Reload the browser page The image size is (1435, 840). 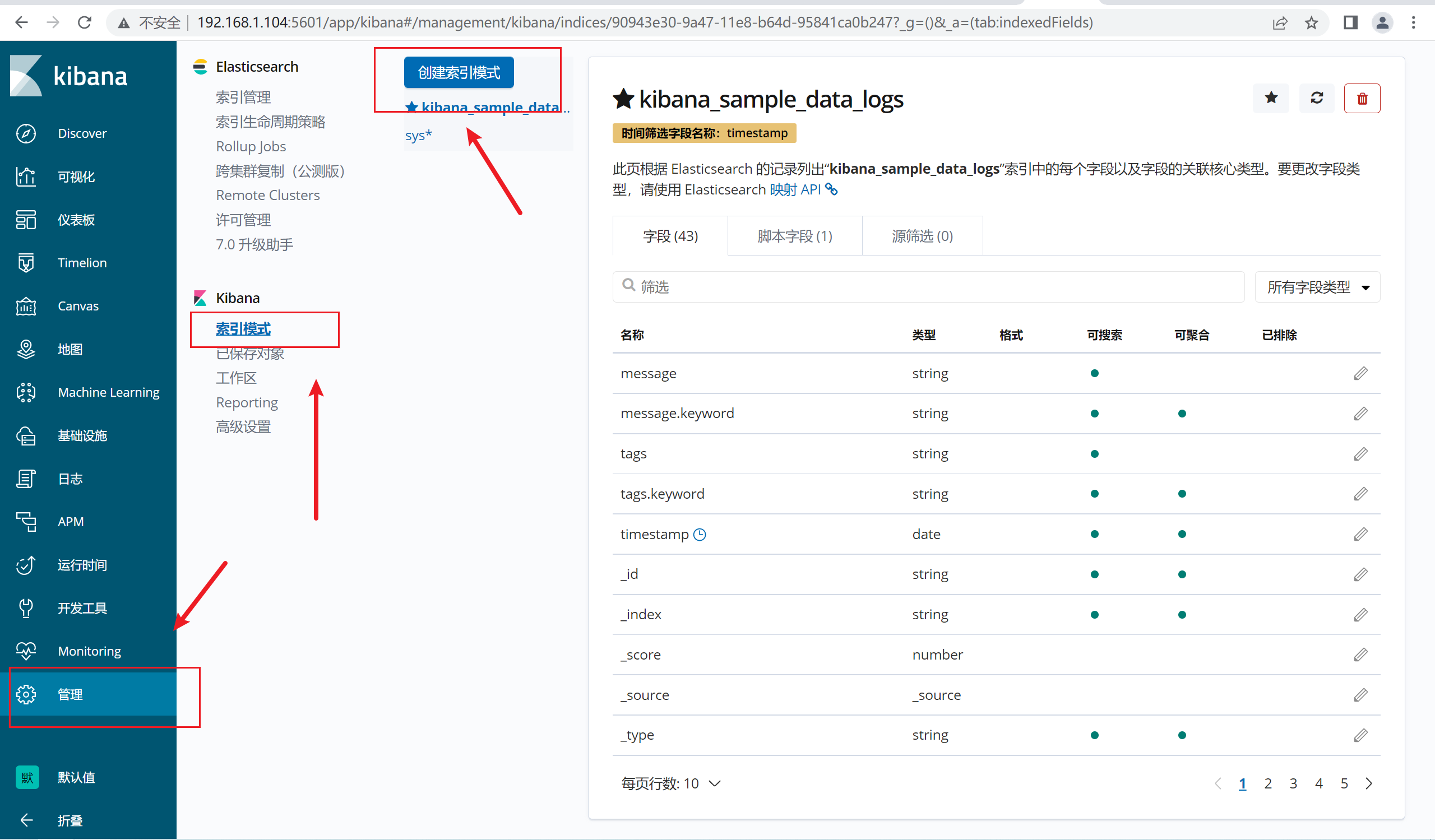pyautogui.click(x=84, y=23)
